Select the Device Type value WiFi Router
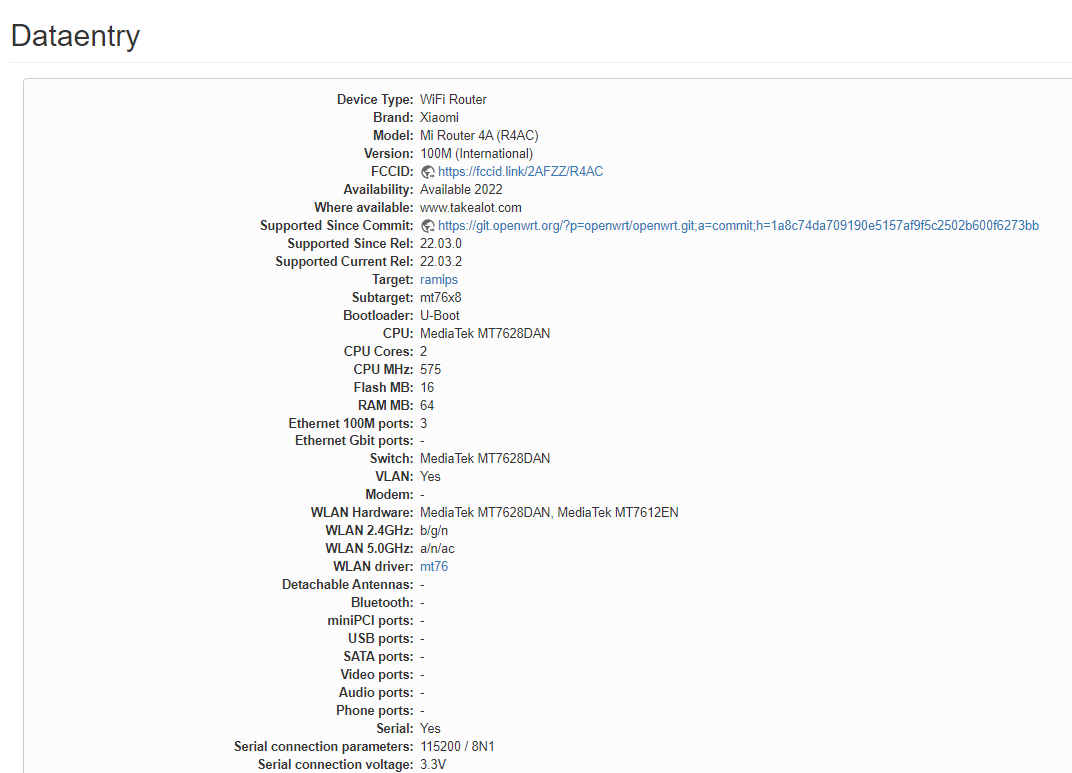 click(453, 100)
